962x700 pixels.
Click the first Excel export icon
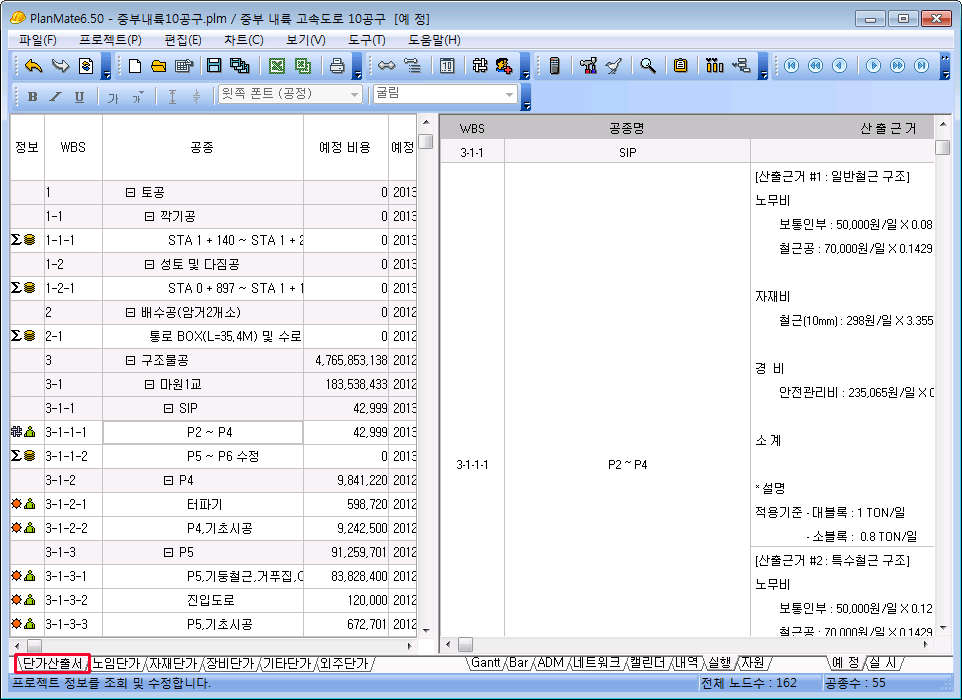click(x=277, y=66)
